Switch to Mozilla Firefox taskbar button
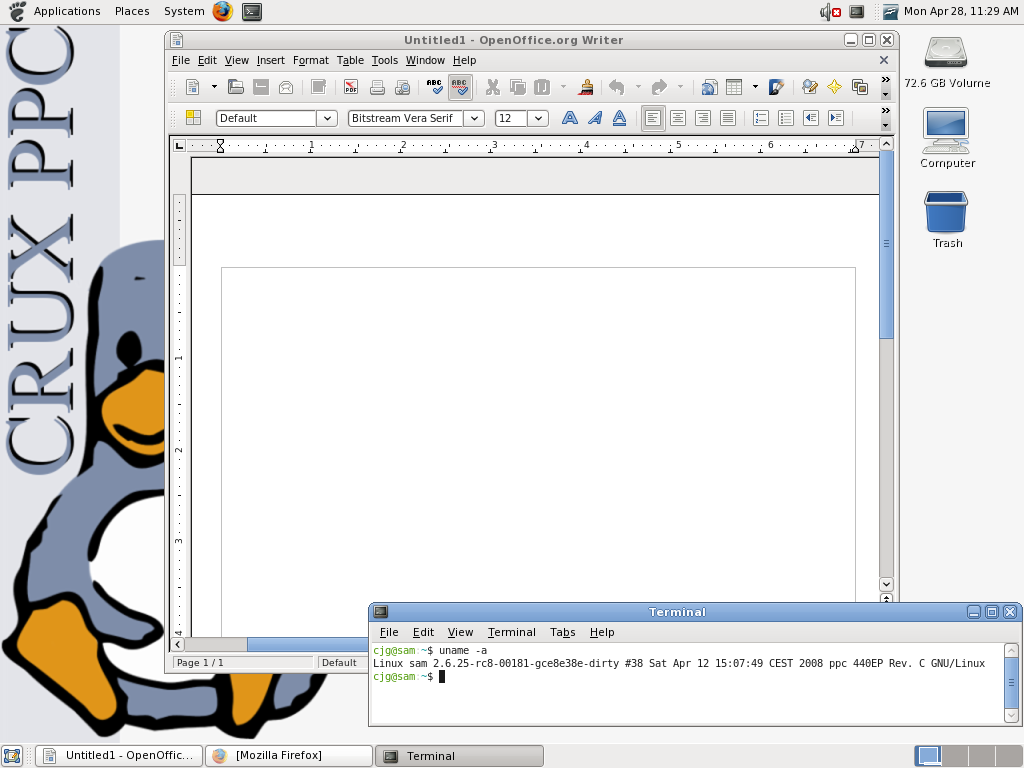This screenshot has width=1024, height=768. 289,756
